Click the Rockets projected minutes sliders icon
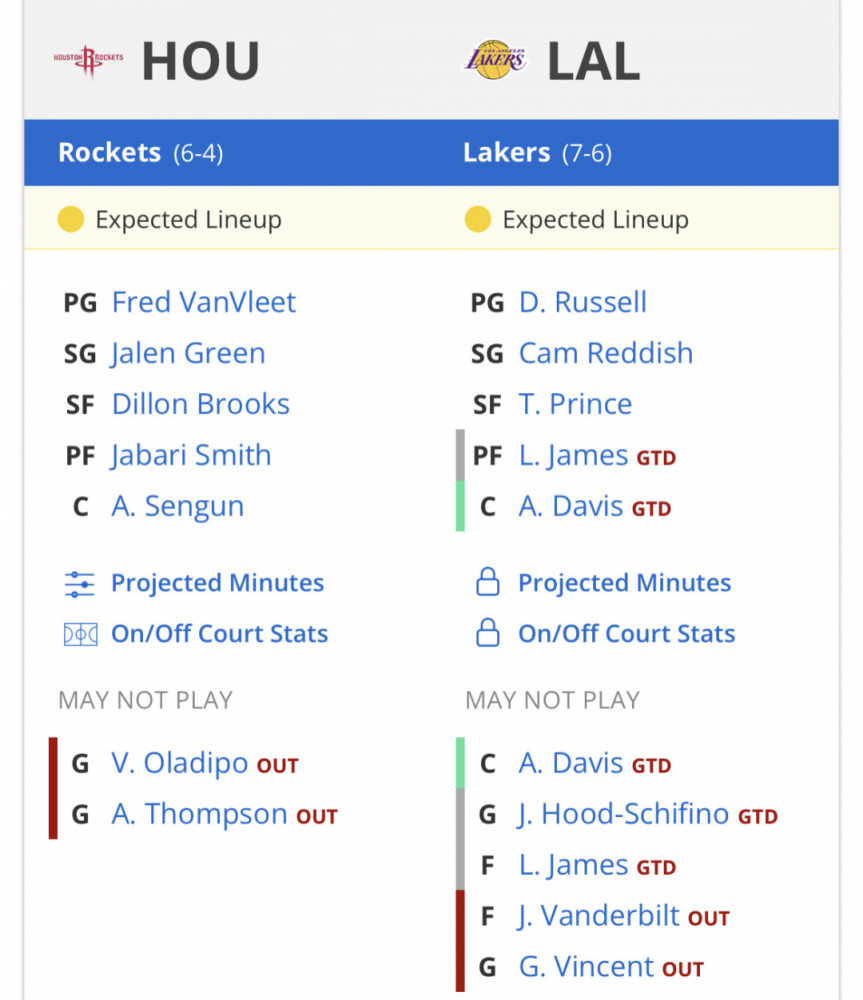Image resolution: width=863 pixels, height=1000 pixels. [80, 584]
